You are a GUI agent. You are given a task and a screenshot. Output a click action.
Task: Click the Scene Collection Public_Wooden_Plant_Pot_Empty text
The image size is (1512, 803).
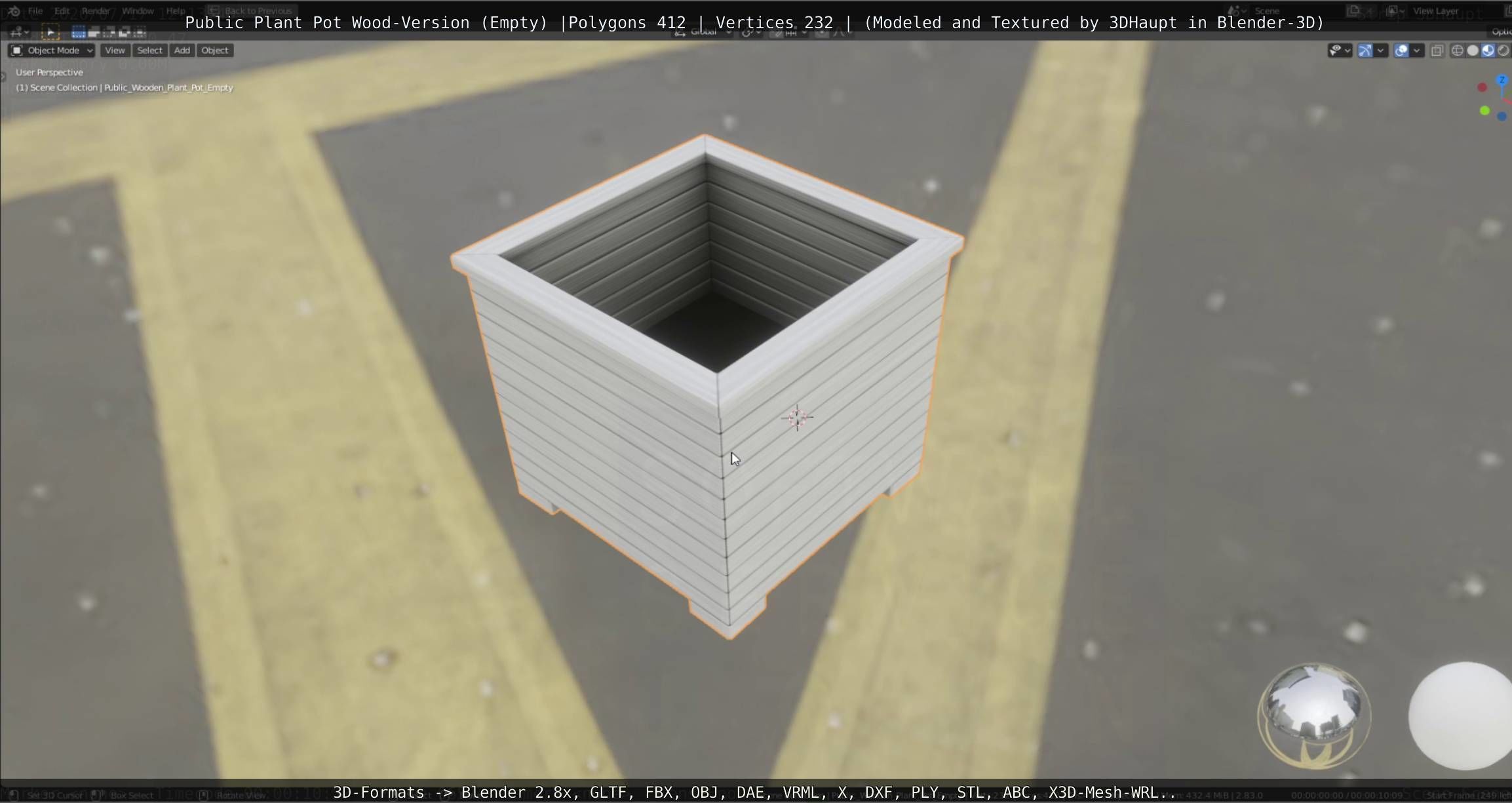(x=125, y=87)
